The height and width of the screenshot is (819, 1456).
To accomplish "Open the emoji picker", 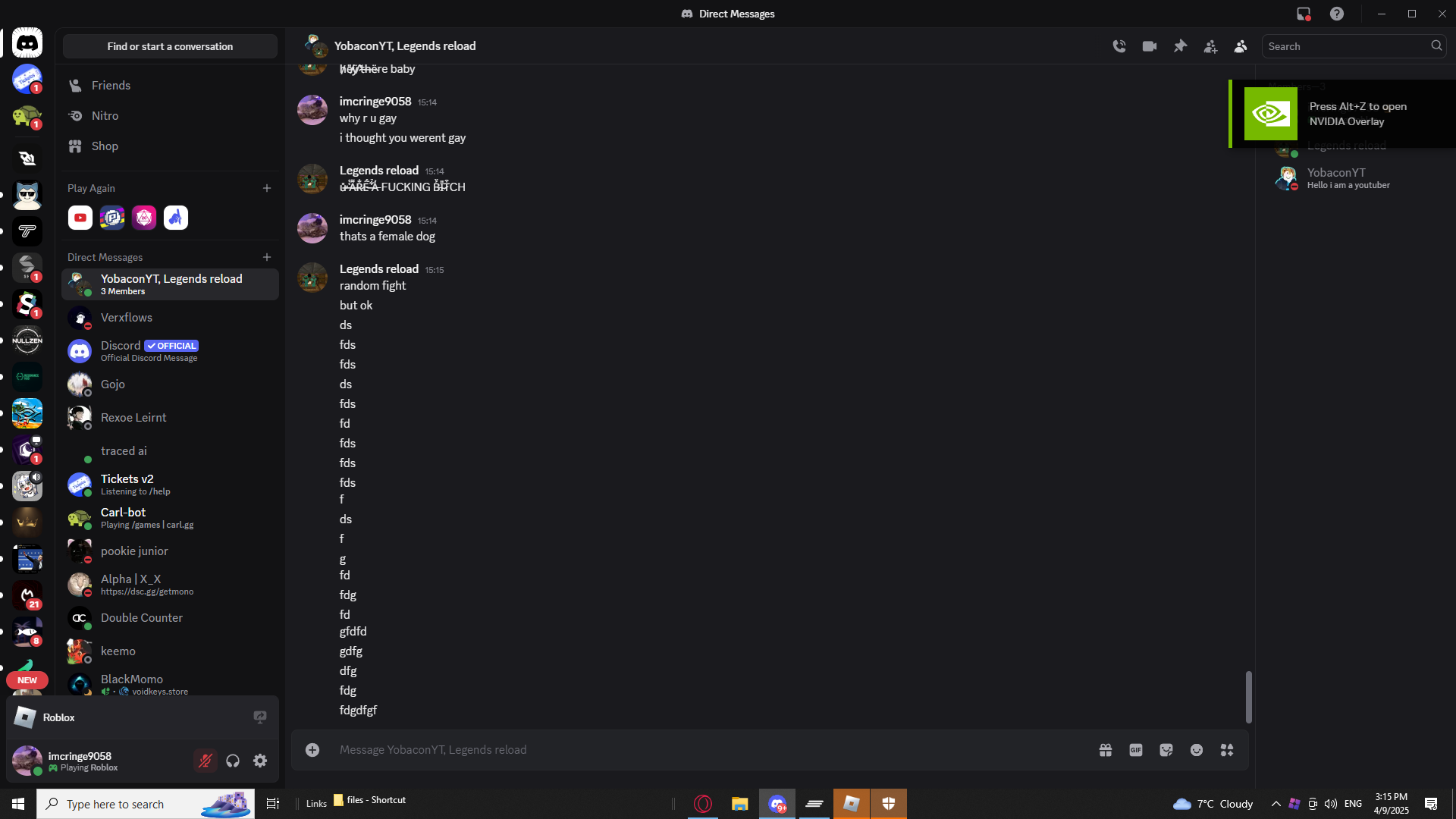I will pyautogui.click(x=1197, y=750).
